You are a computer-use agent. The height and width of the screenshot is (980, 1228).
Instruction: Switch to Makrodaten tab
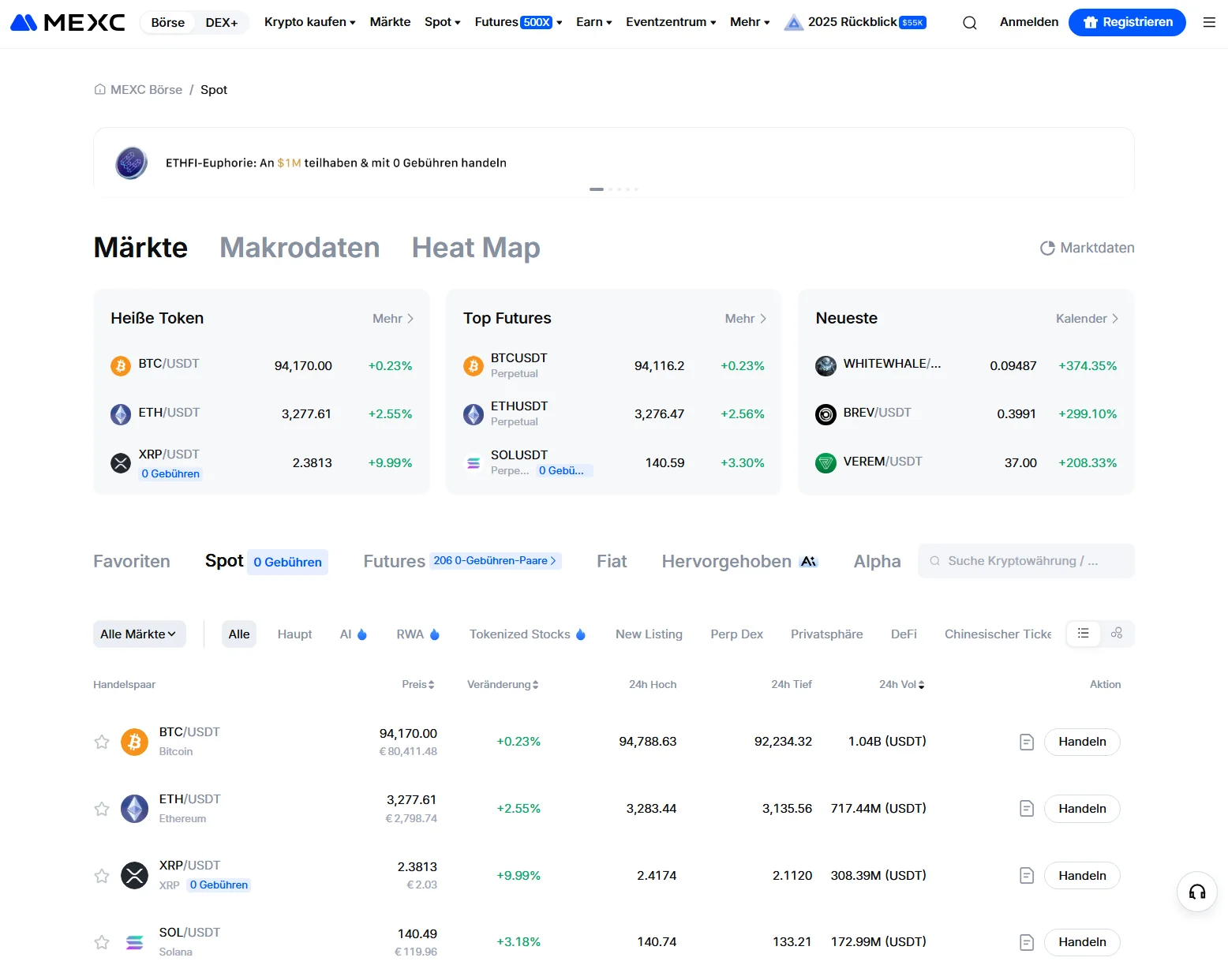(300, 248)
